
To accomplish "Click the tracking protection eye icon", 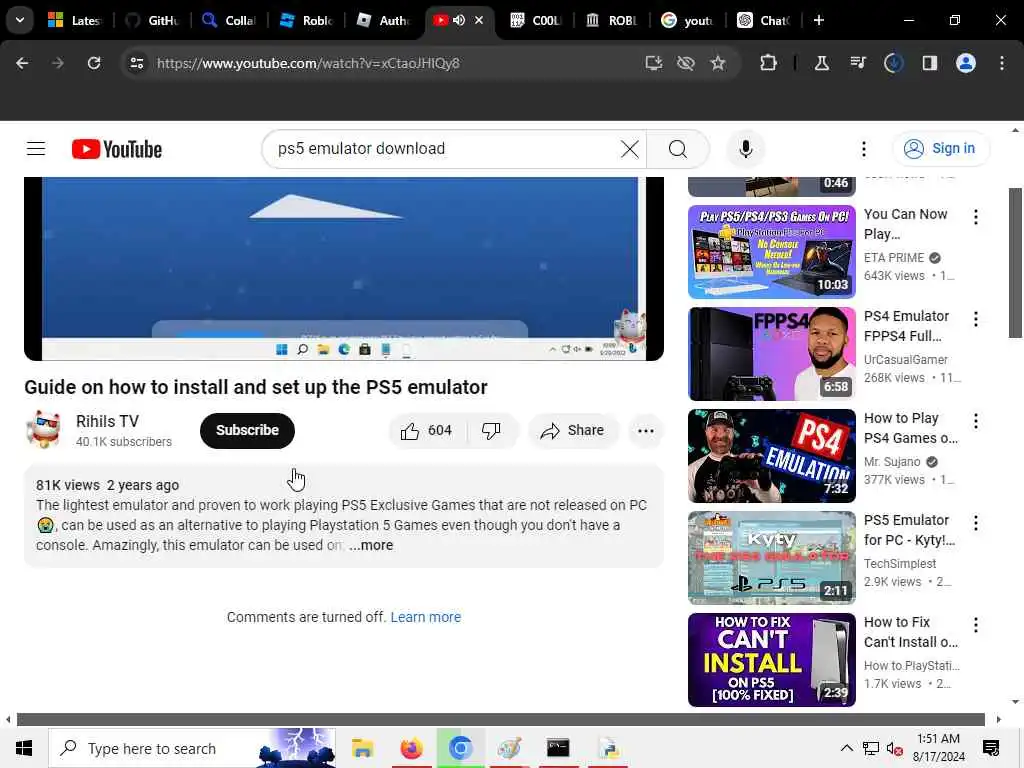I will (685, 63).
